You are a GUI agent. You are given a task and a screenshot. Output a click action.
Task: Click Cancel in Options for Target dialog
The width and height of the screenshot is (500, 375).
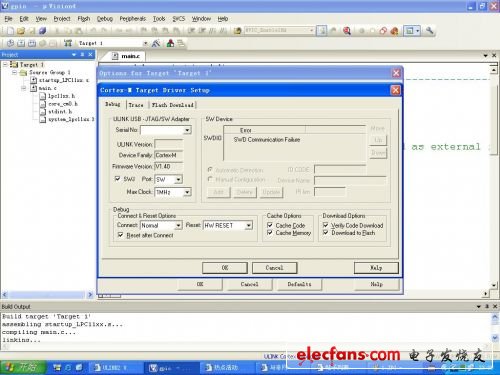pyautogui.click(x=250, y=284)
